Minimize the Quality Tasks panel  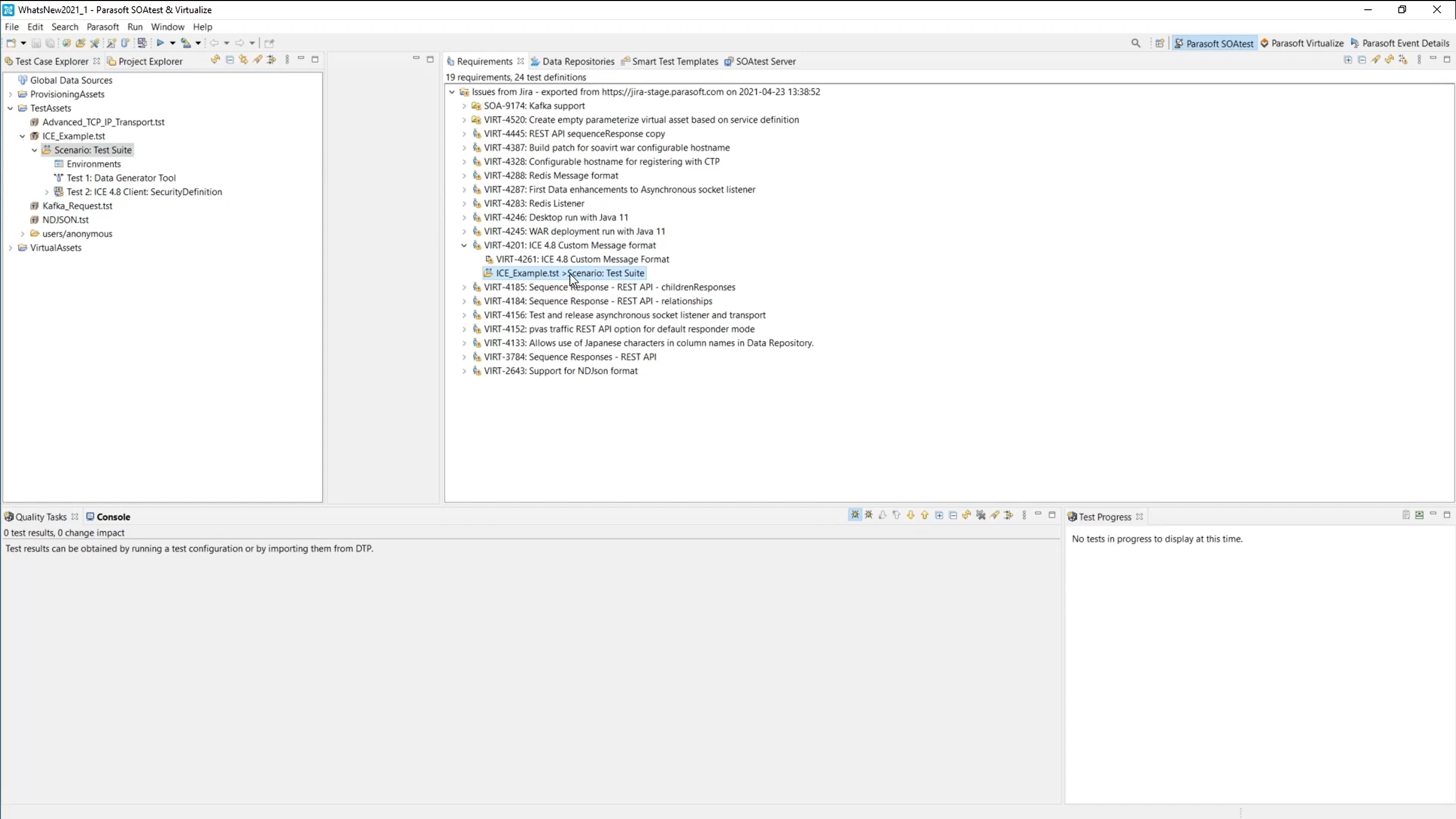[x=1038, y=514]
